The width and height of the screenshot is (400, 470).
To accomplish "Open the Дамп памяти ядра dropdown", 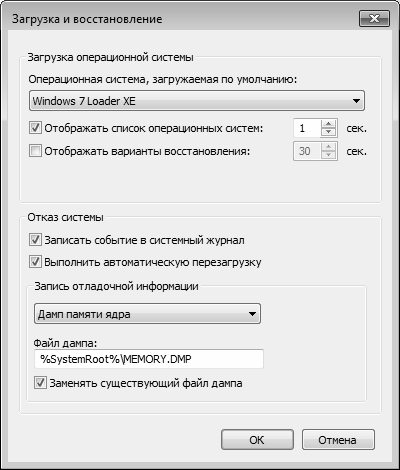I will (x=147, y=314).
